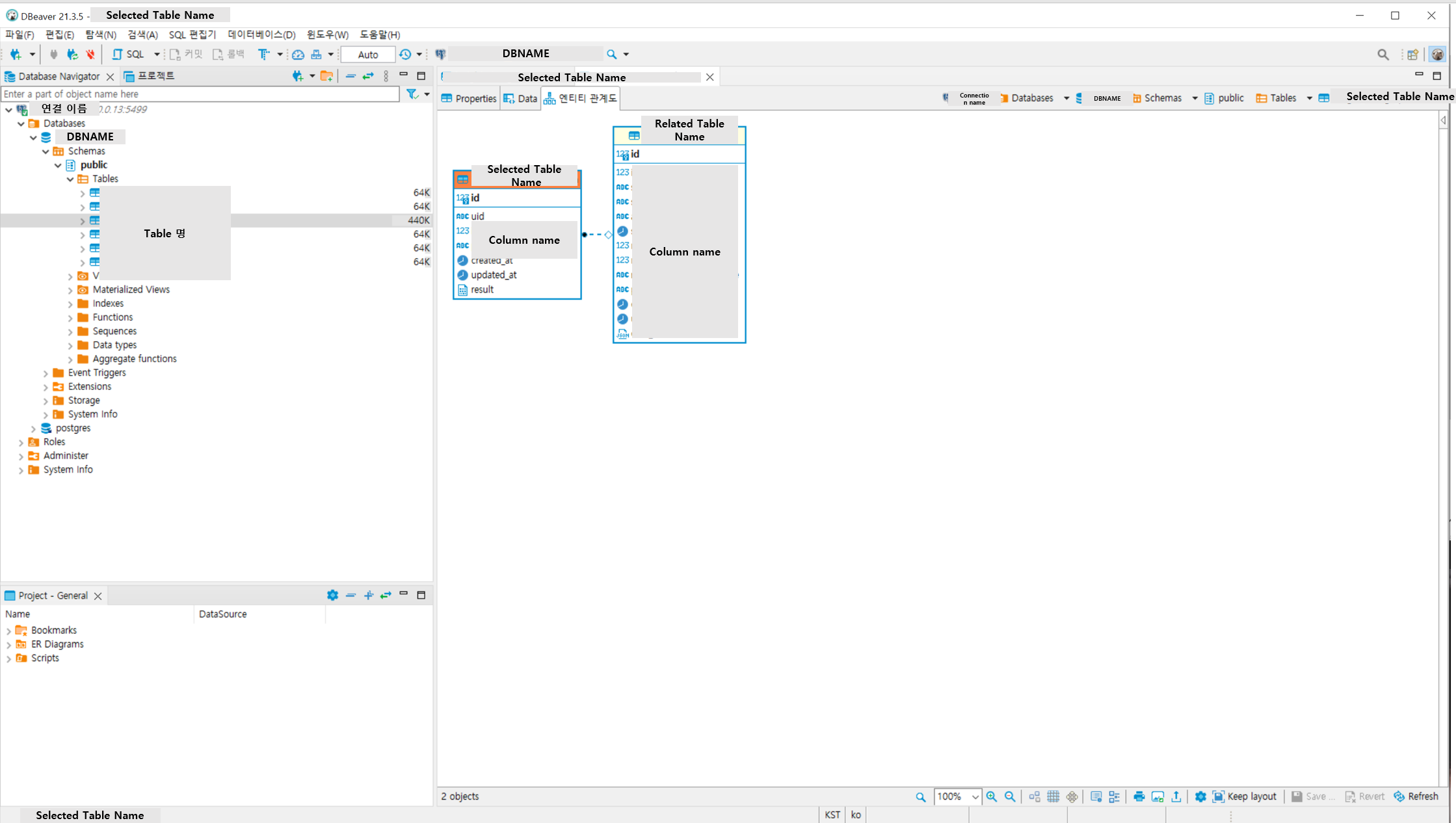Print the ER diagram
This screenshot has width=1456, height=823.
click(1139, 796)
